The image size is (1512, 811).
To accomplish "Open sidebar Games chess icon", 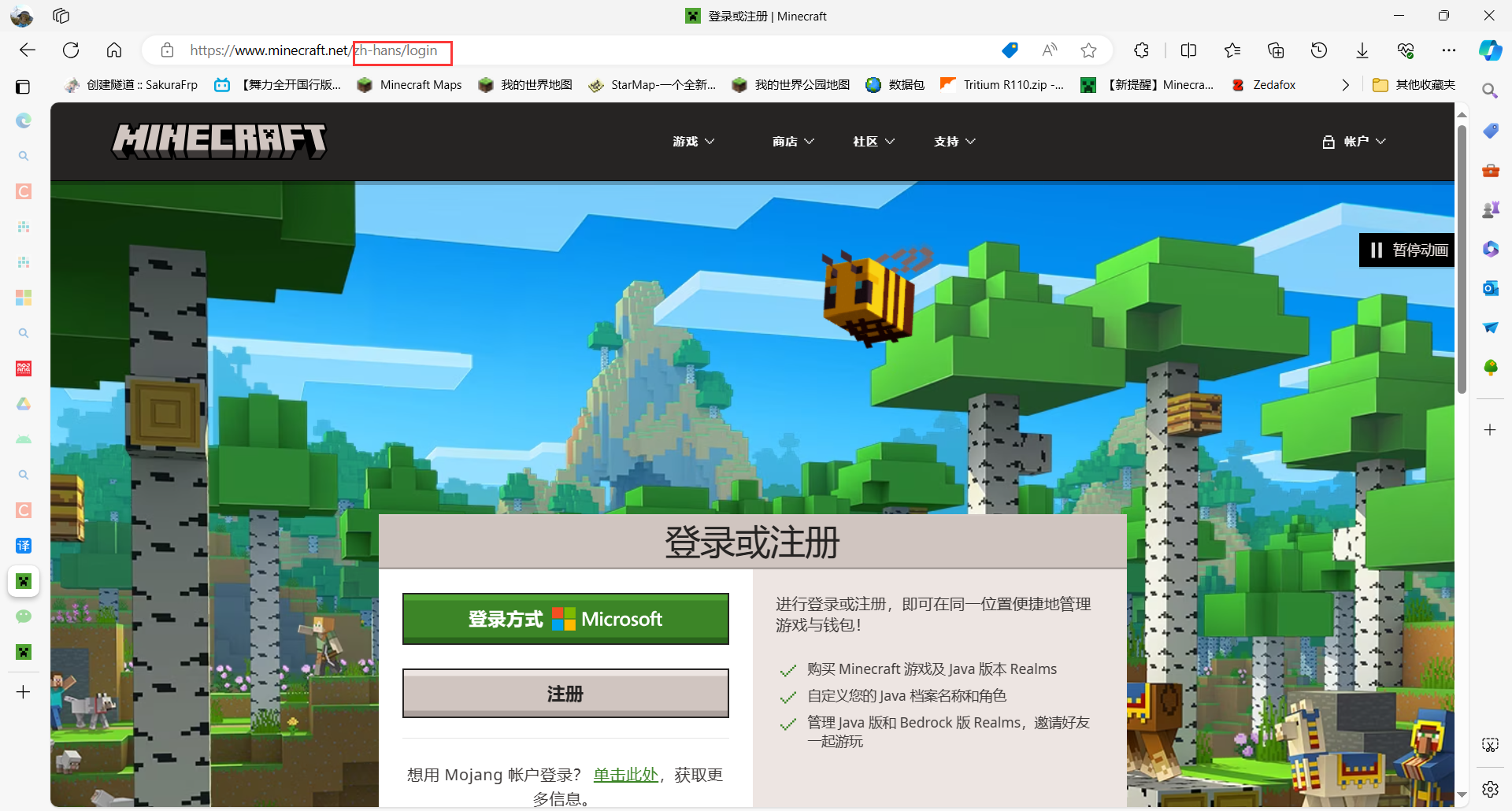I will pyautogui.click(x=1490, y=209).
